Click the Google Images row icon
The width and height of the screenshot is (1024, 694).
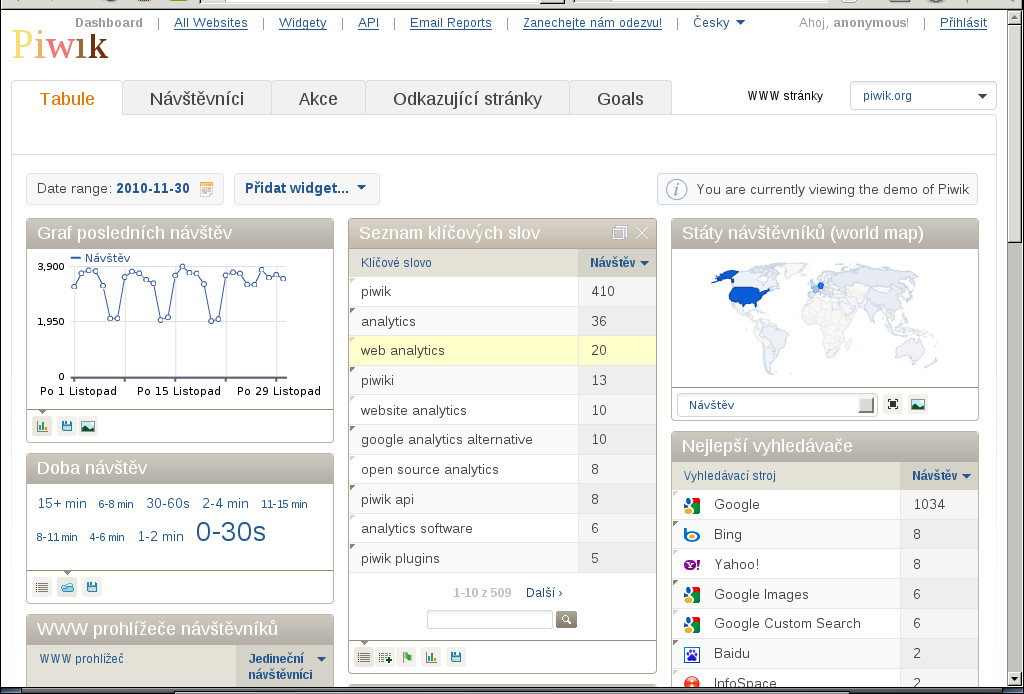click(x=692, y=594)
